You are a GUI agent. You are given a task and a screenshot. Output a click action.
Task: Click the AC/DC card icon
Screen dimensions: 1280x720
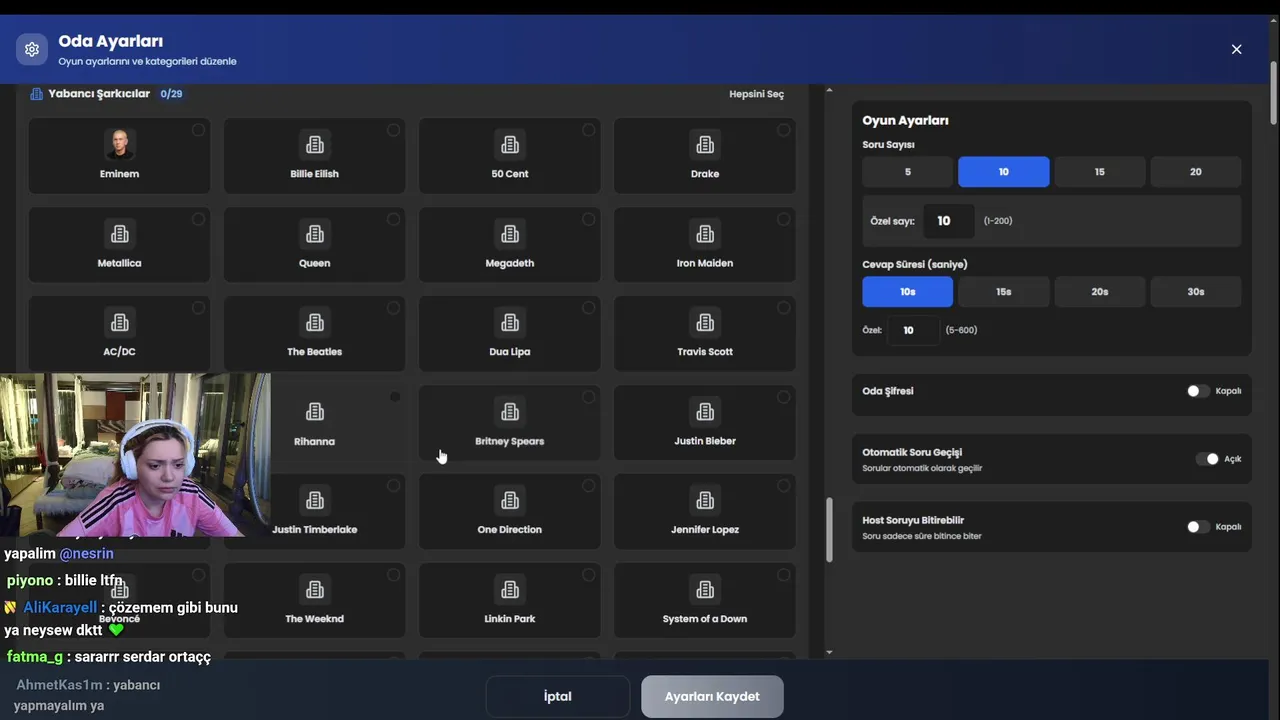click(x=120, y=322)
